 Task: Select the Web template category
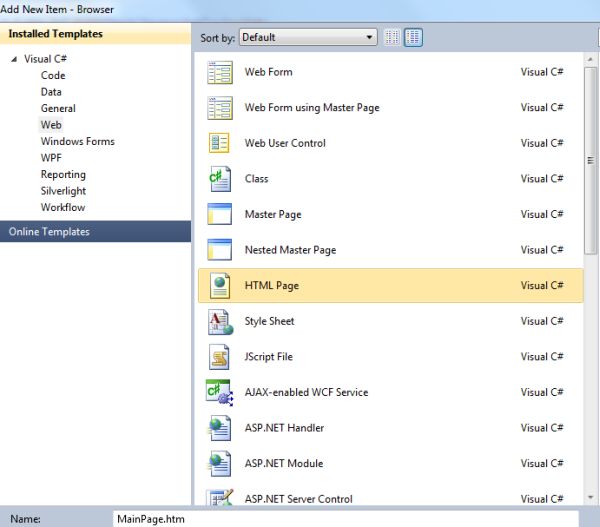coord(51,125)
